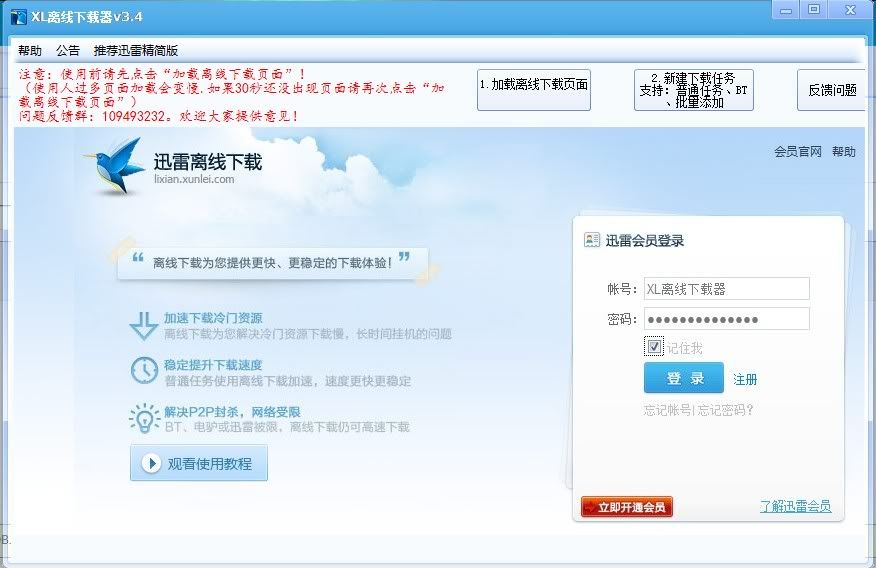Click the 帮助 link near 会员官网
The image size is (876, 568).
click(x=844, y=151)
